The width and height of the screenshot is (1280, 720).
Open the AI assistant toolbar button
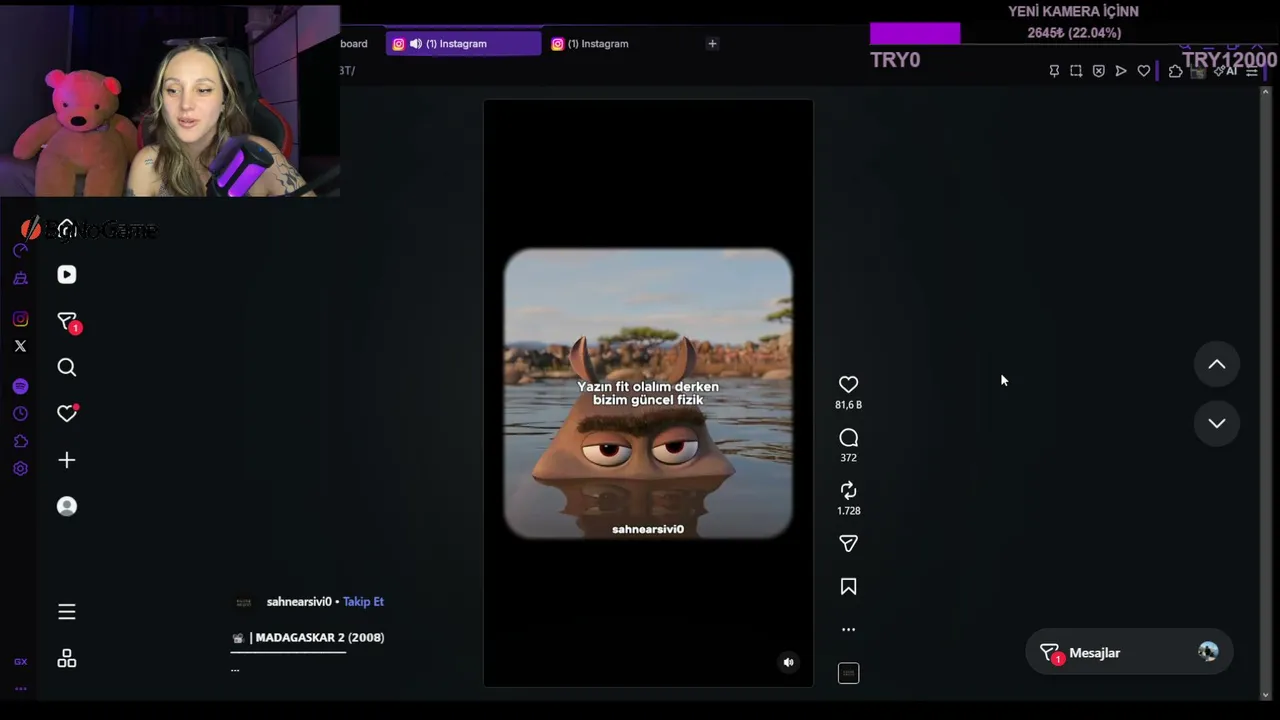coord(1226,71)
